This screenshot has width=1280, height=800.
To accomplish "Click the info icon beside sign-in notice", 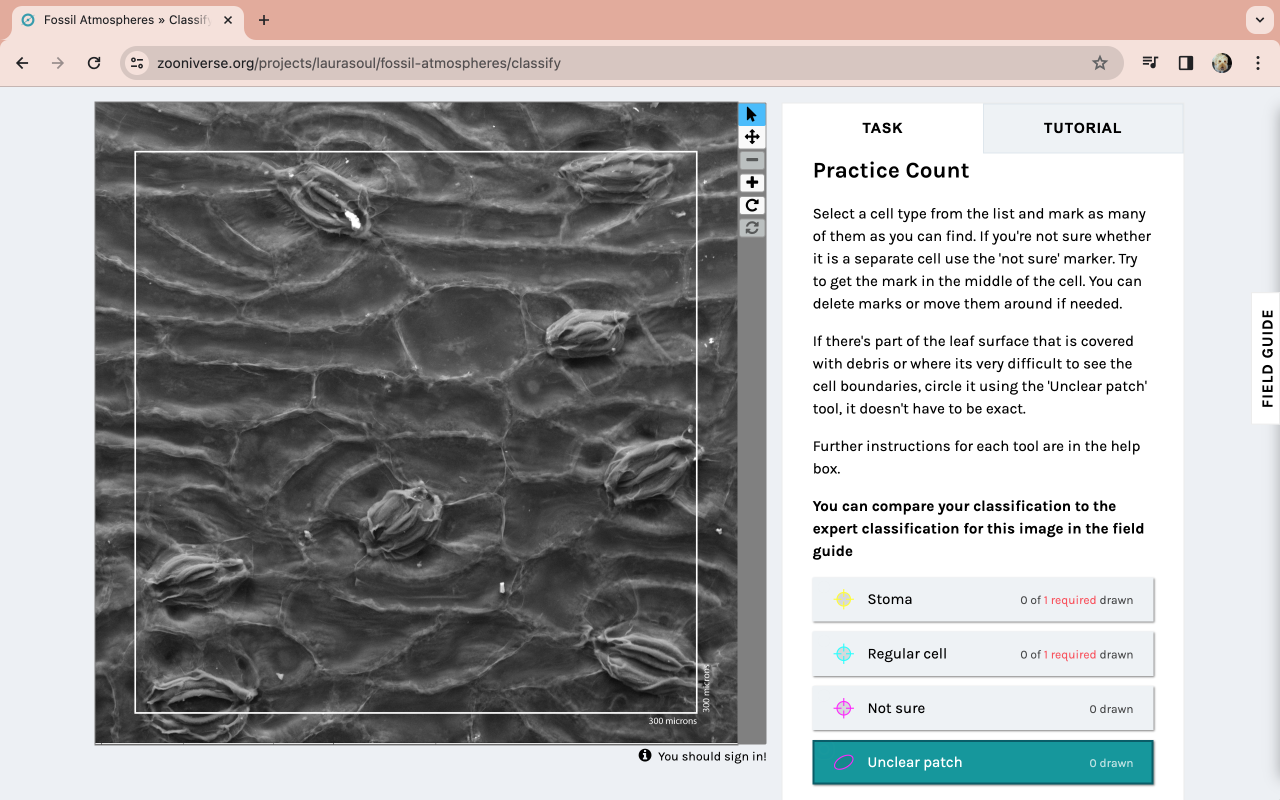I will [x=645, y=755].
